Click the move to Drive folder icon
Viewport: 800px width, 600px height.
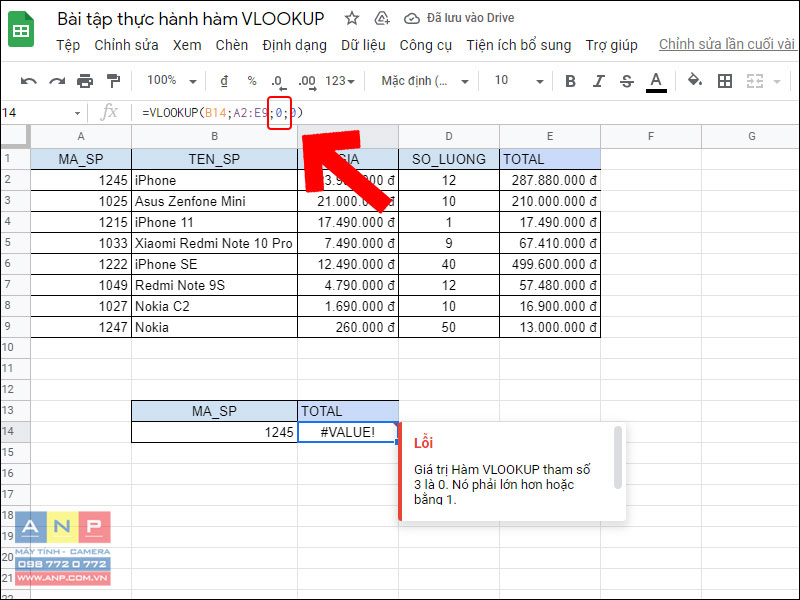[382, 19]
